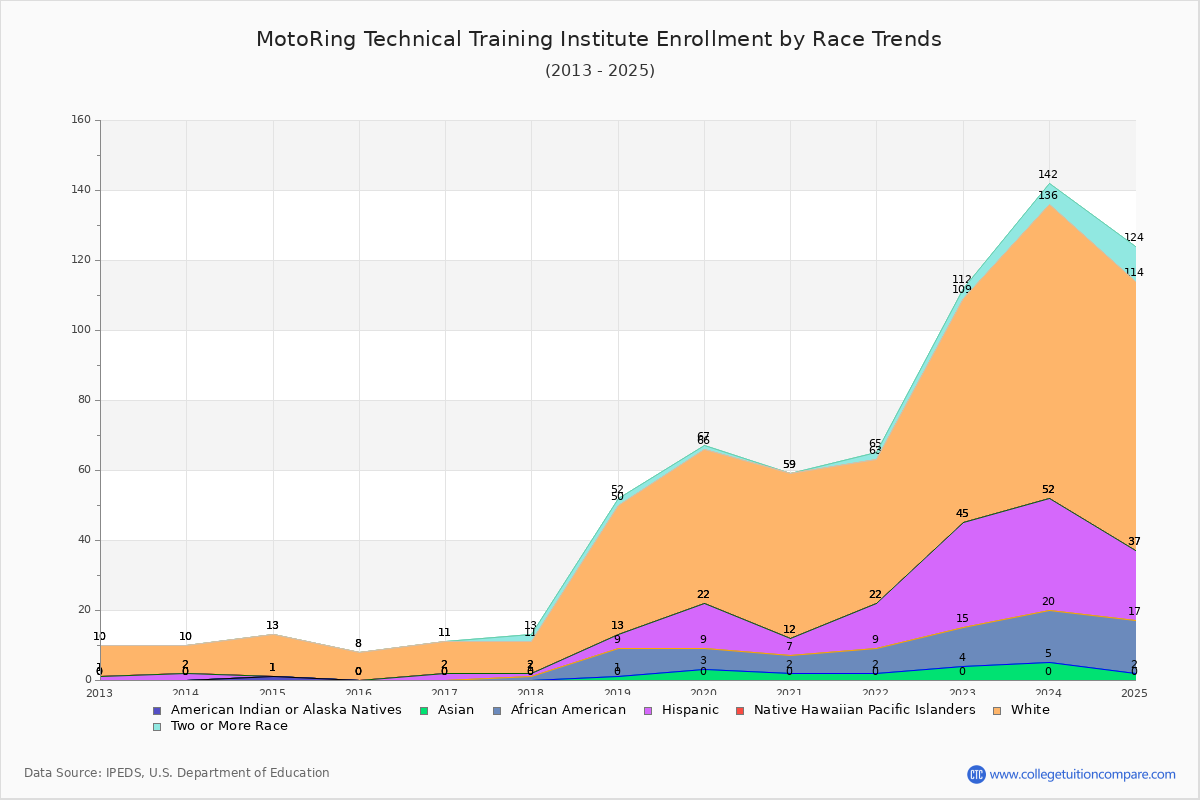
Task: Toggle Native Hawaiian Pacific Islanders legend label
Action: (864, 710)
